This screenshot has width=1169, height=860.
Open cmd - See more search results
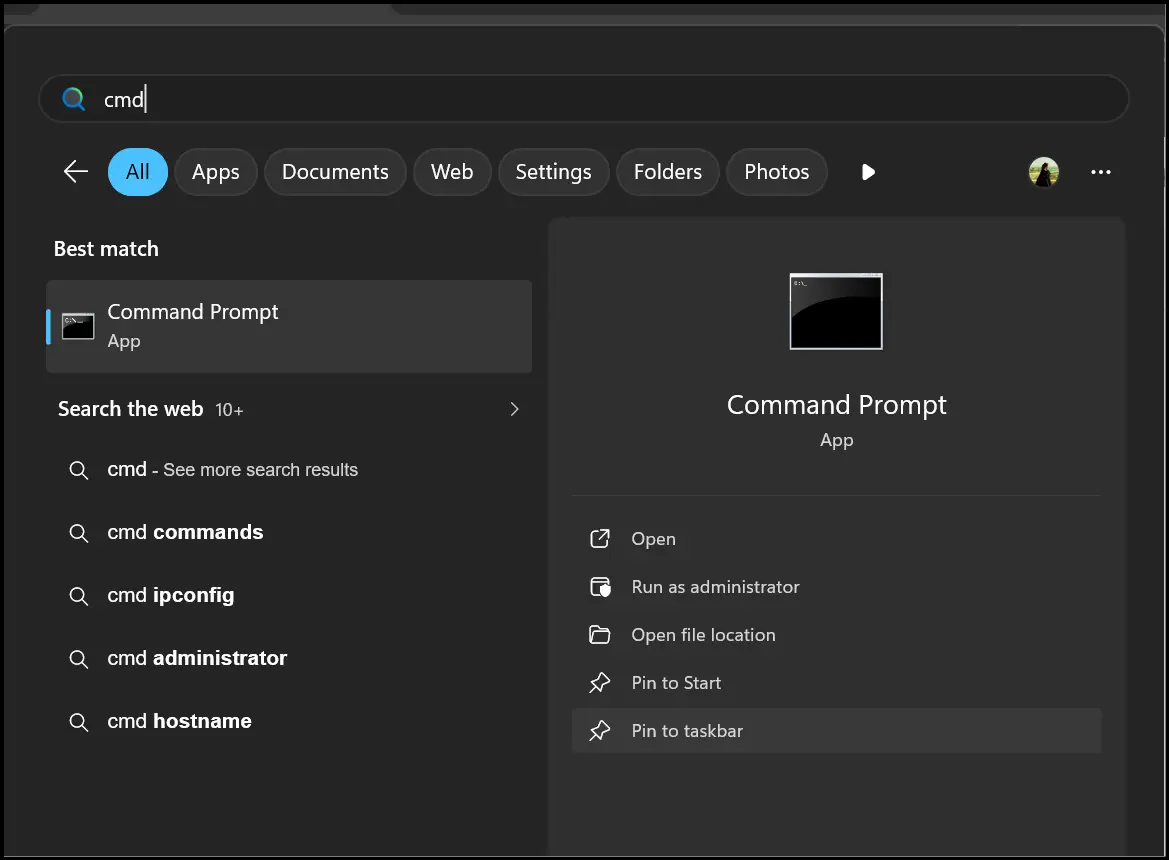(232, 469)
